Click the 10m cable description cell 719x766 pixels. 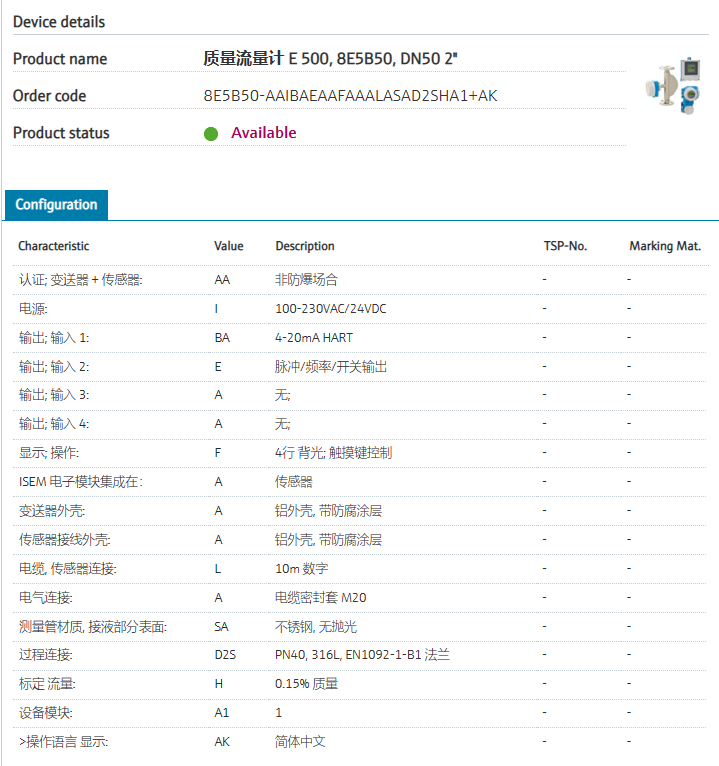click(x=301, y=569)
